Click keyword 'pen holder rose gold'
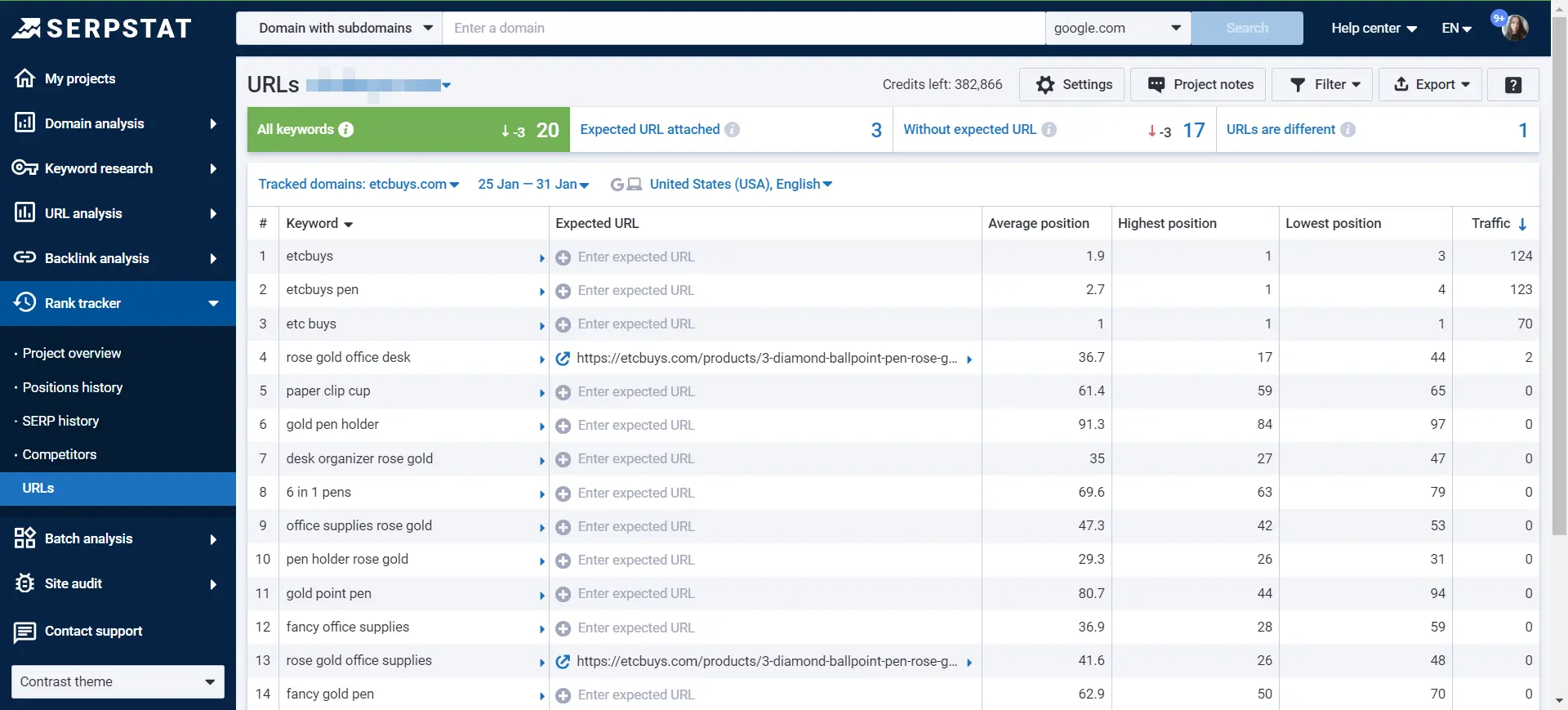 coord(347,559)
